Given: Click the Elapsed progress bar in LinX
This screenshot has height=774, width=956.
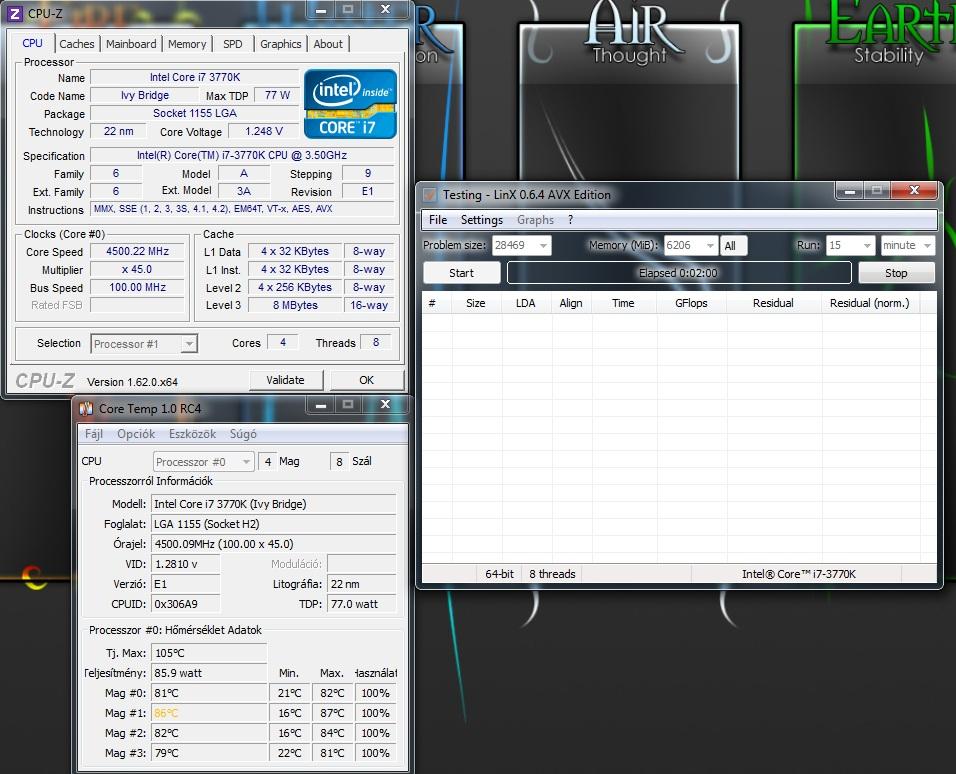Looking at the screenshot, I should pos(679,273).
